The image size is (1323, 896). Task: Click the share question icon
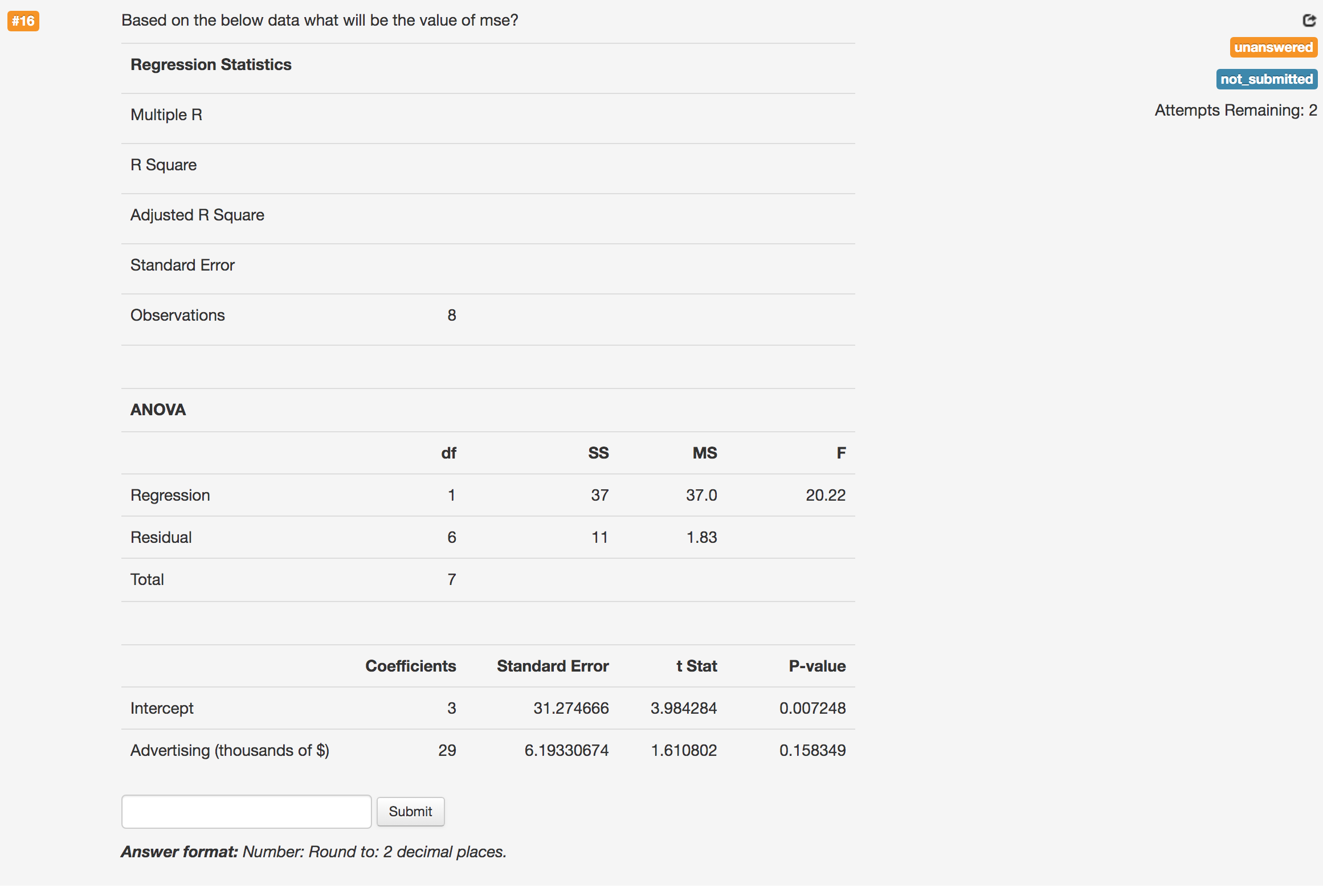pos(1309,21)
